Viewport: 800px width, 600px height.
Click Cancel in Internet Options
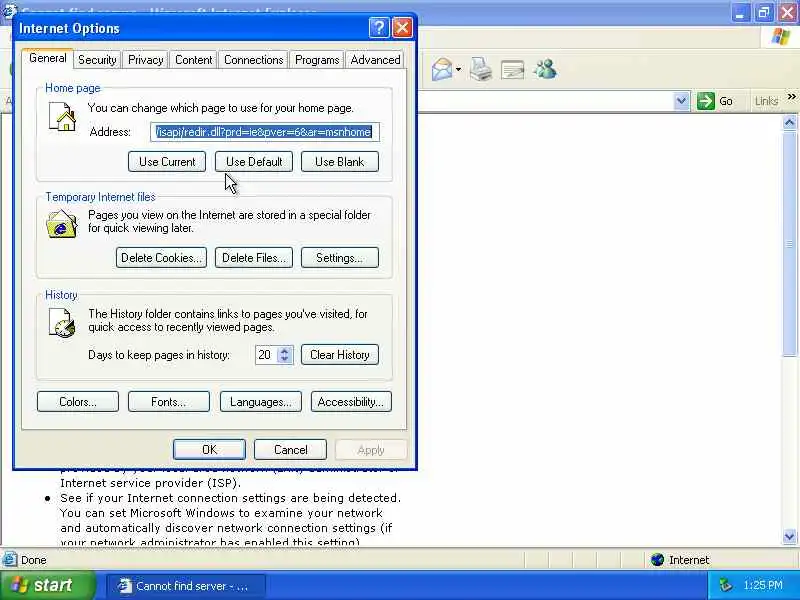(x=290, y=449)
